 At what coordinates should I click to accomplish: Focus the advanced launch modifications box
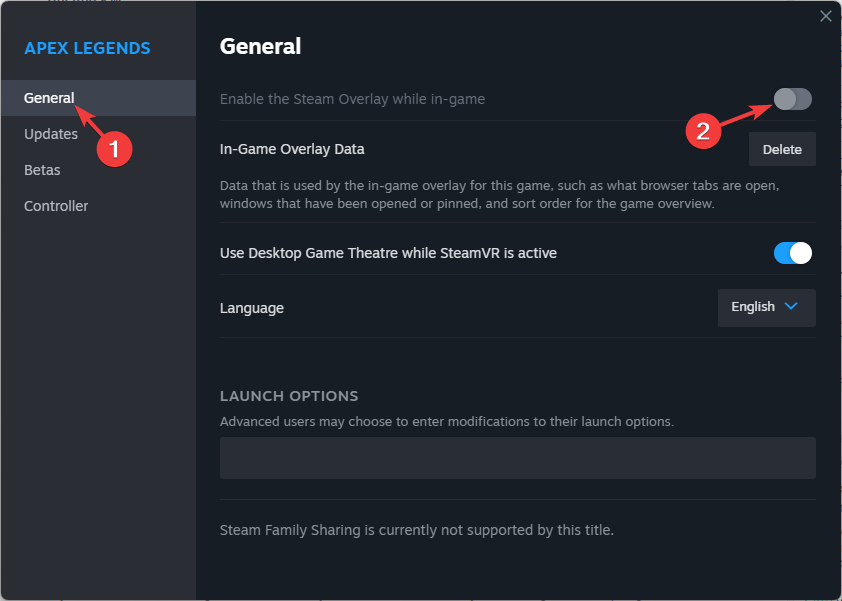pos(517,457)
